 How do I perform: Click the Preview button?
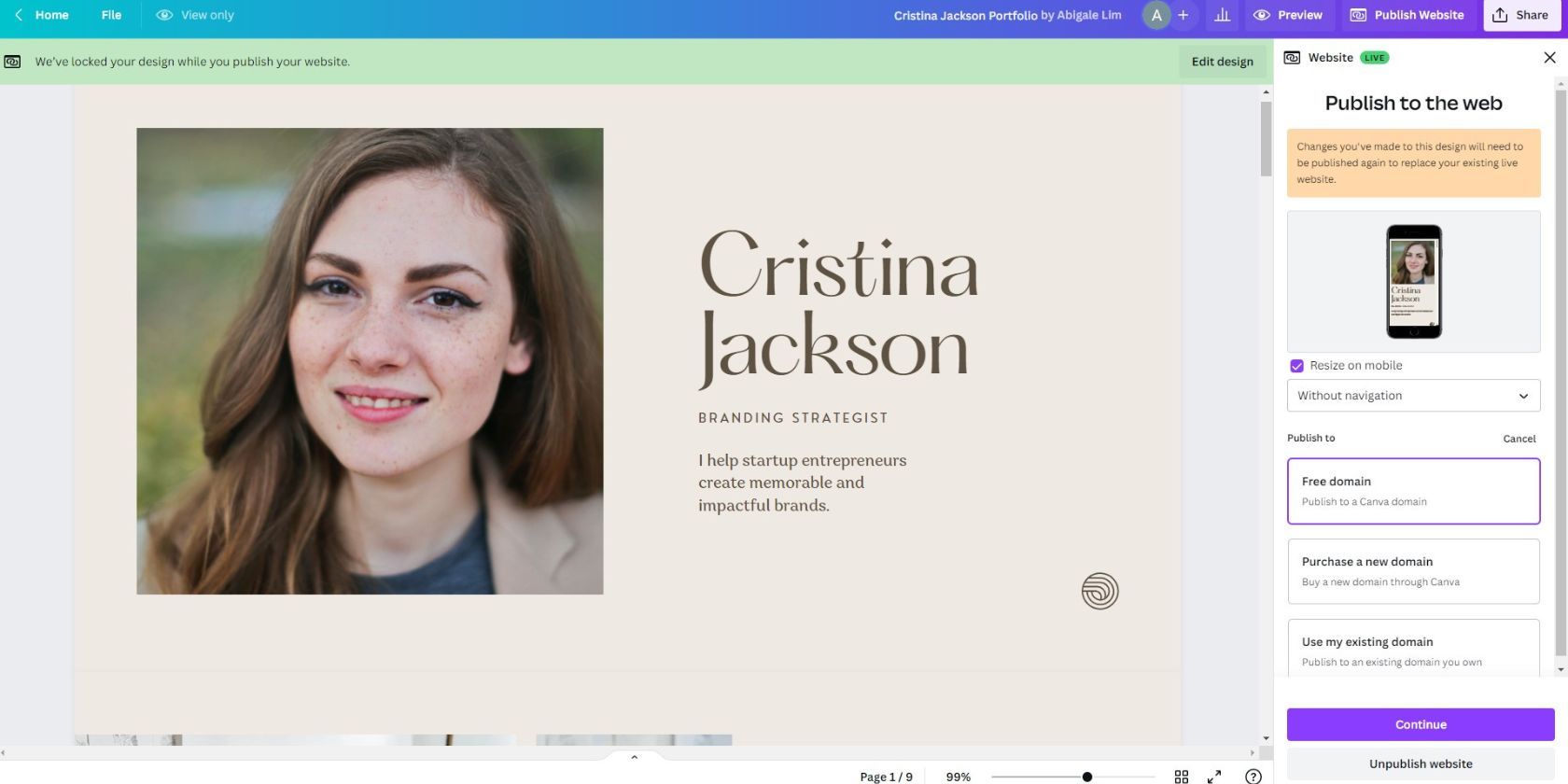point(1288,15)
